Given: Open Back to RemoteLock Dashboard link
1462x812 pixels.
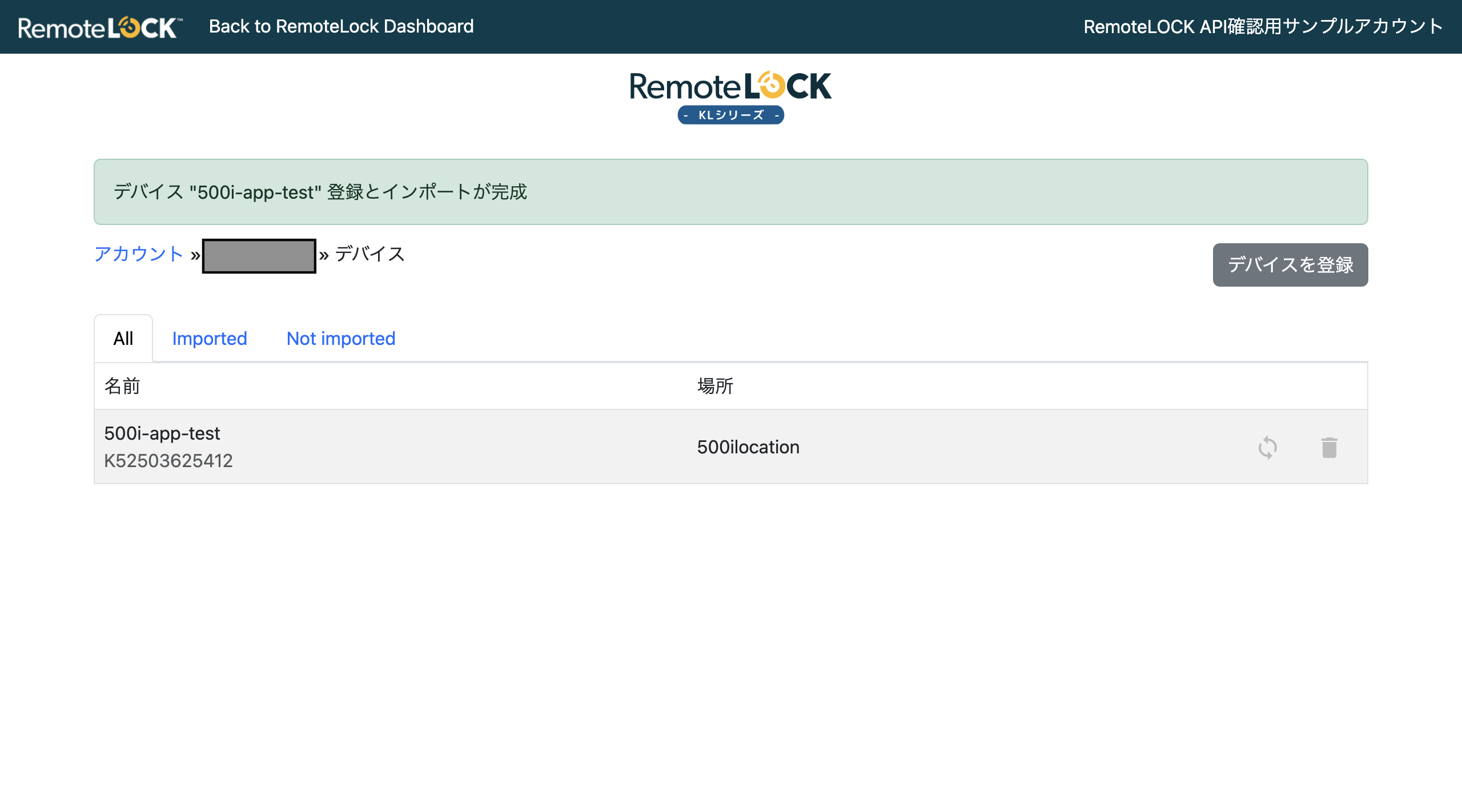Looking at the screenshot, I should tap(341, 26).
